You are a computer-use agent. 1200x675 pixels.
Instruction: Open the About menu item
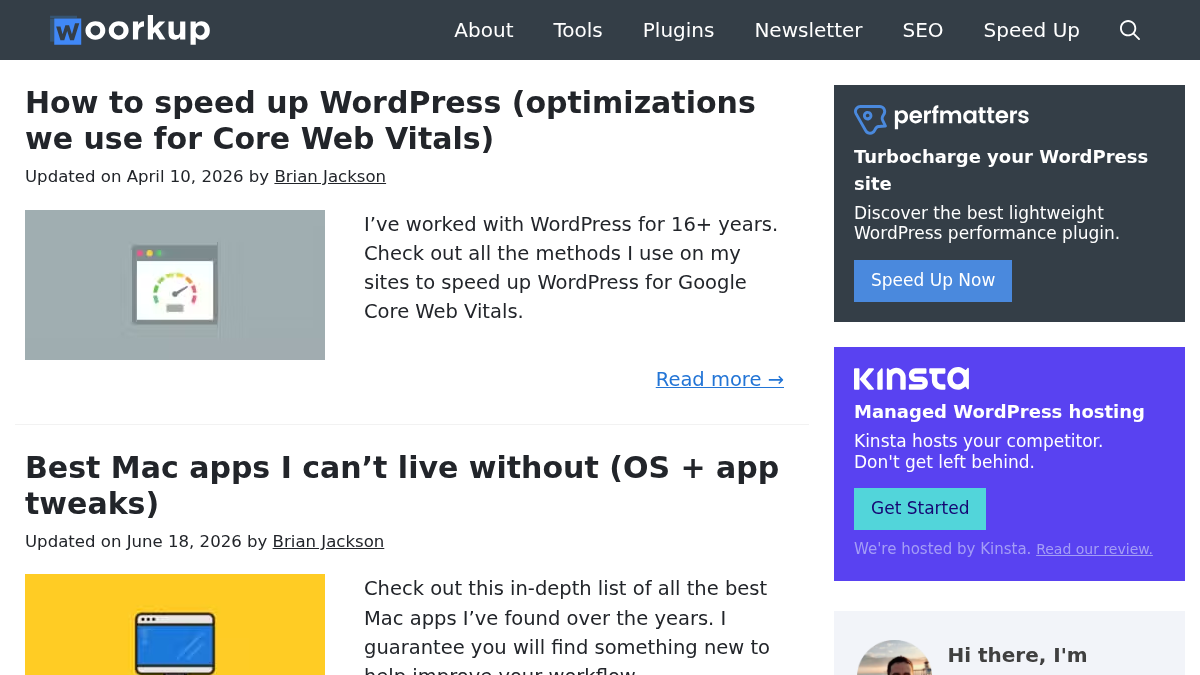(484, 30)
